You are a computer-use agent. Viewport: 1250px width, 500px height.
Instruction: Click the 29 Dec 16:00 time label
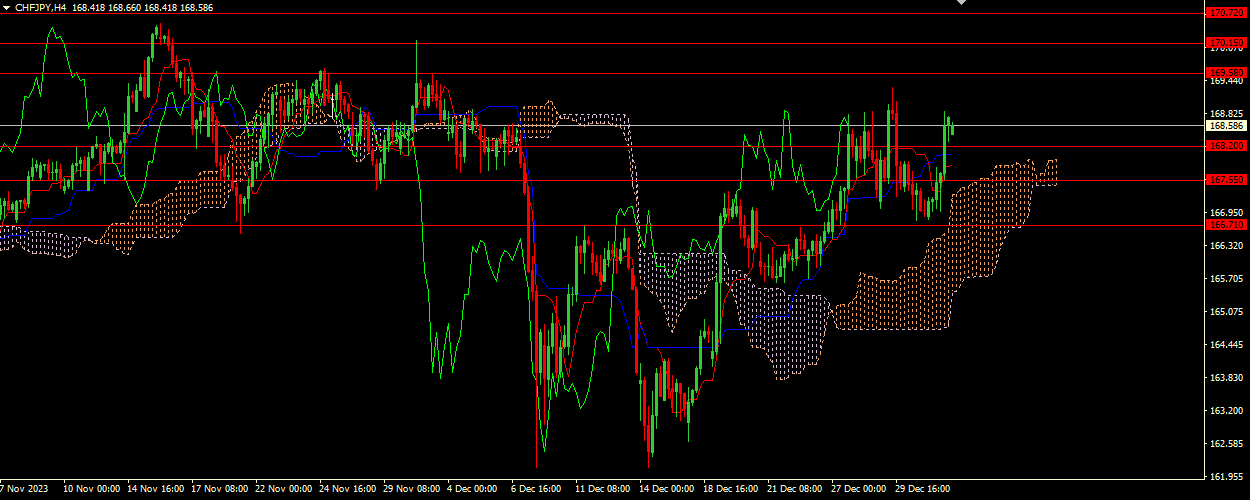pyautogui.click(x=924, y=490)
